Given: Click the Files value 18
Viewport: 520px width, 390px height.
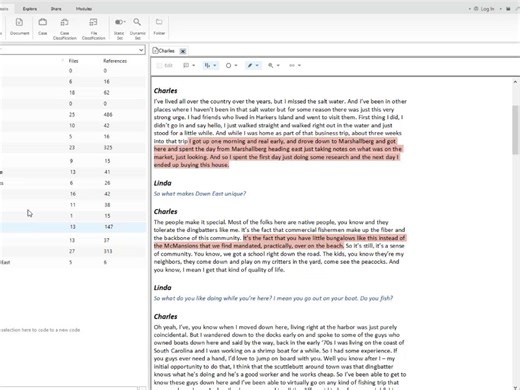Looking at the screenshot, I should point(72,93).
